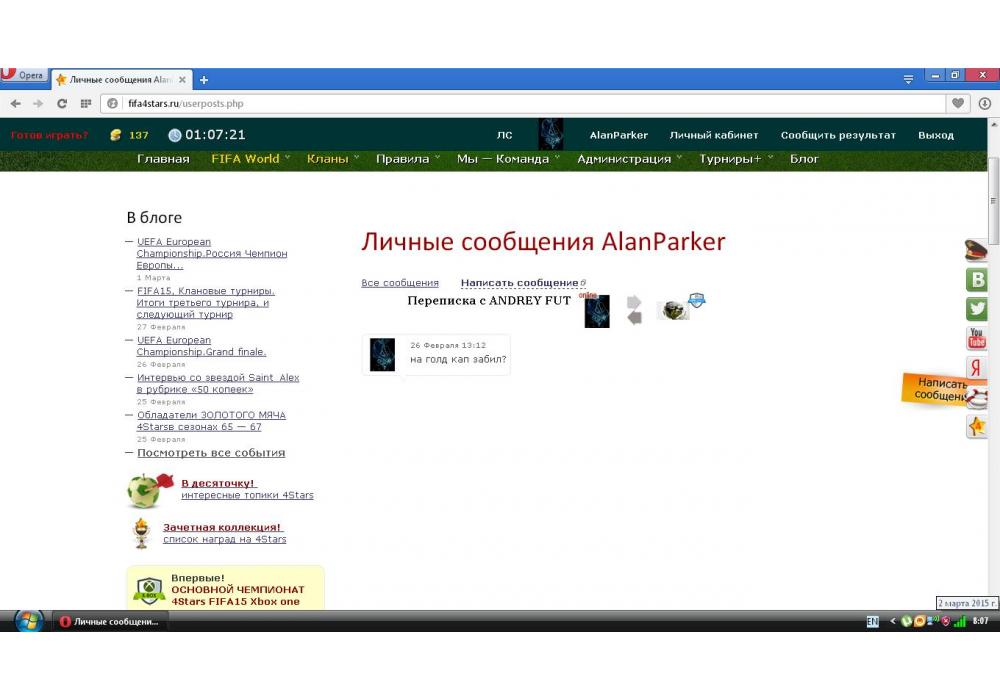Screen dimensions: 1000x700
Task: Click the green apple dart icon
Action: click(150, 490)
